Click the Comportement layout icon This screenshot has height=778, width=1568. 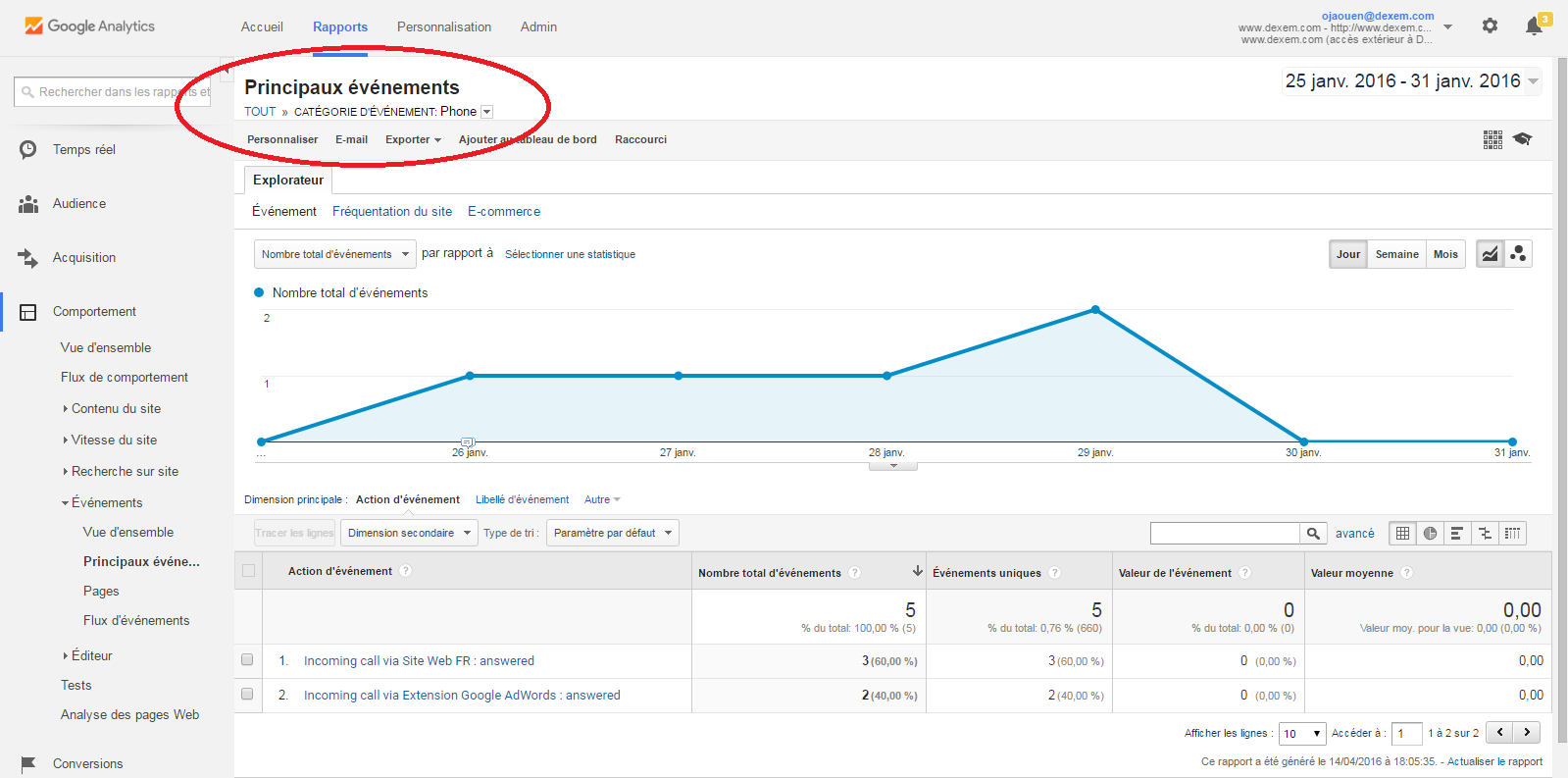click(28, 312)
